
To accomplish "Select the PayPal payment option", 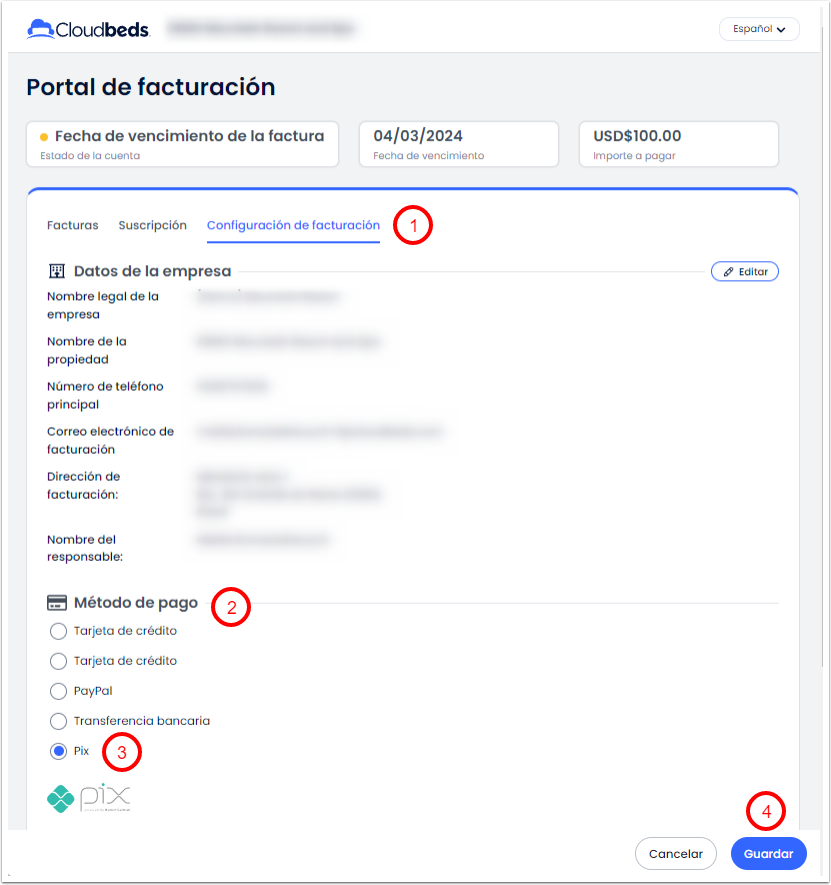I will coord(59,691).
